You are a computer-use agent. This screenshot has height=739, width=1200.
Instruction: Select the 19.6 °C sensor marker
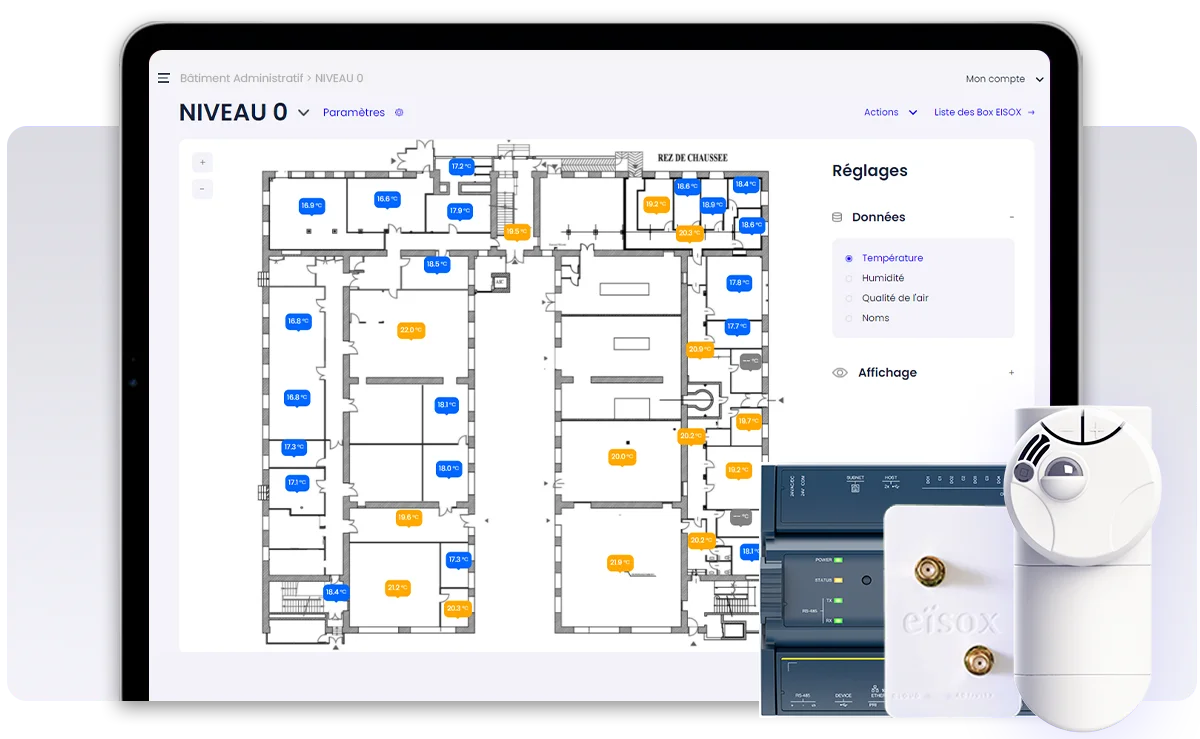click(408, 518)
